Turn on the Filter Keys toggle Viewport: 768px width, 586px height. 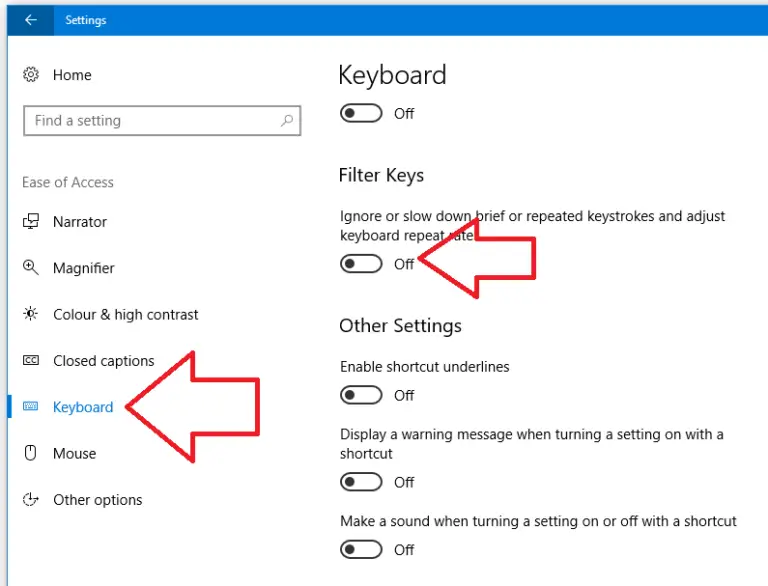[361, 264]
